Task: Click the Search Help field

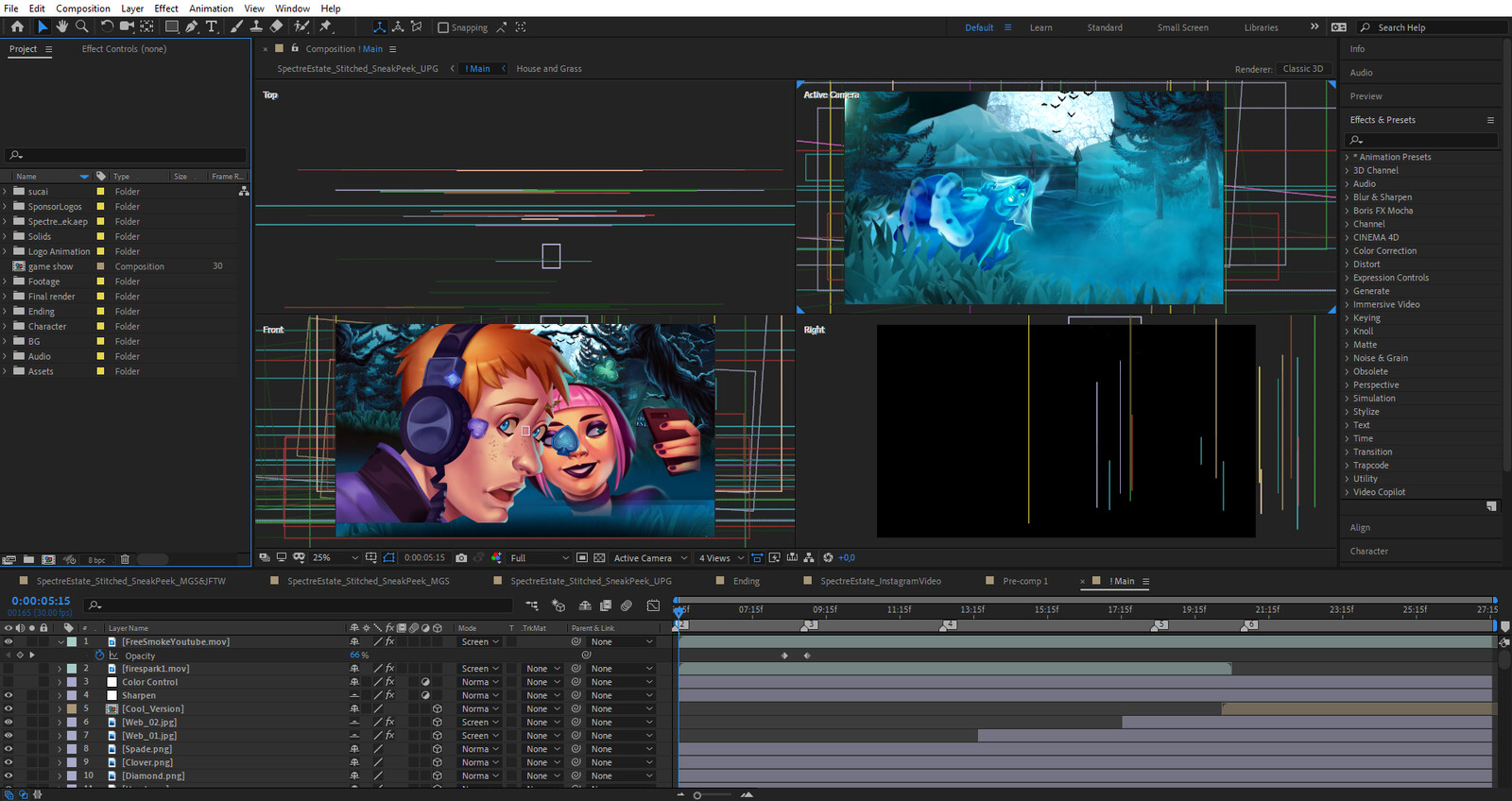Action: [x=1431, y=27]
